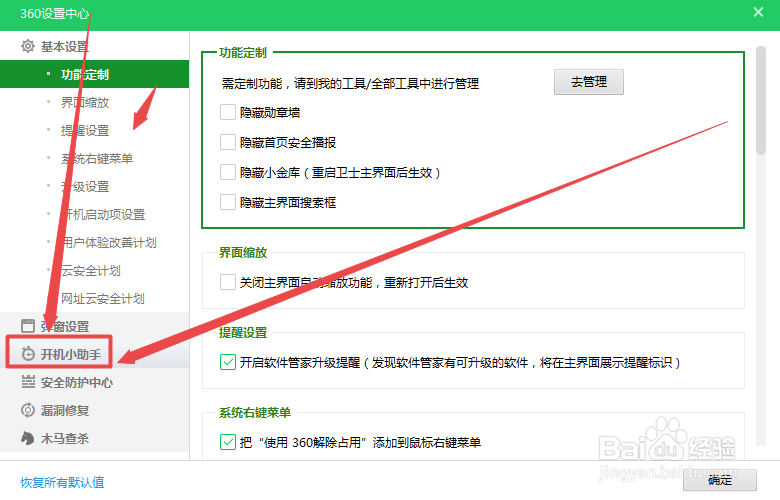Image resolution: width=780 pixels, height=500 pixels.
Task: Select 提醒设置 in the sidebar
Action: pos(95,130)
